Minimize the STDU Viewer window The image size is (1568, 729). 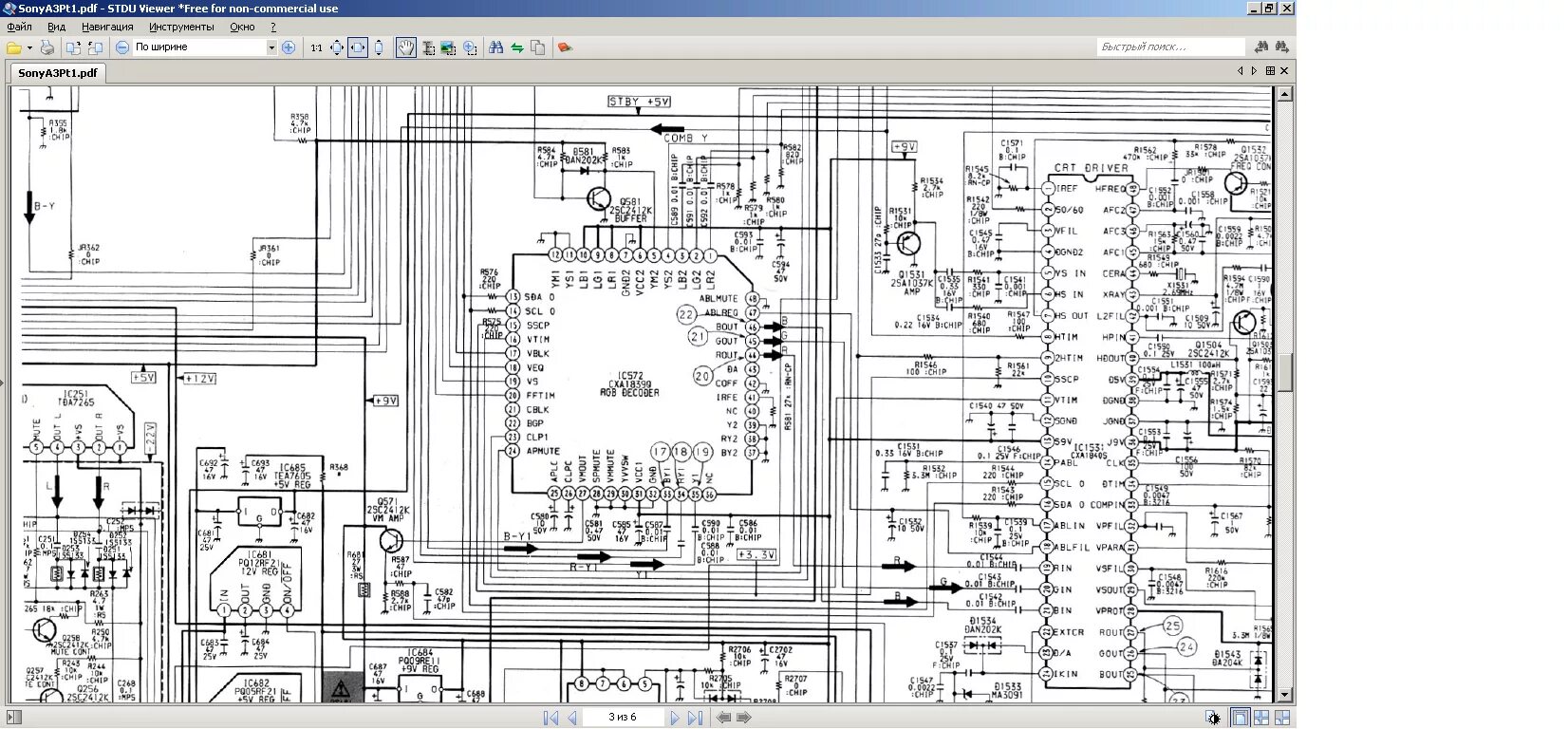point(1253,9)
